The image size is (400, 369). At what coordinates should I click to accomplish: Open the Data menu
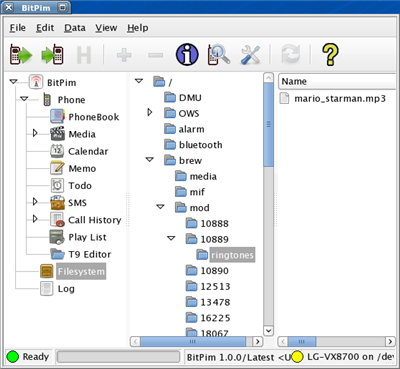pyautogui.click(x=75, y=28)
